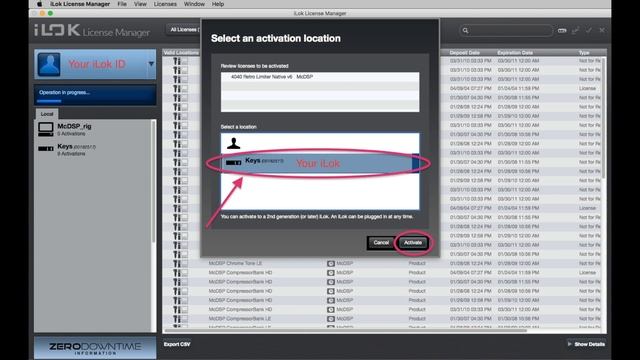This screenshot has height=360, width=640.
Task: Select 4040 Retro Limiter Native v6 license
Action: 320,77
